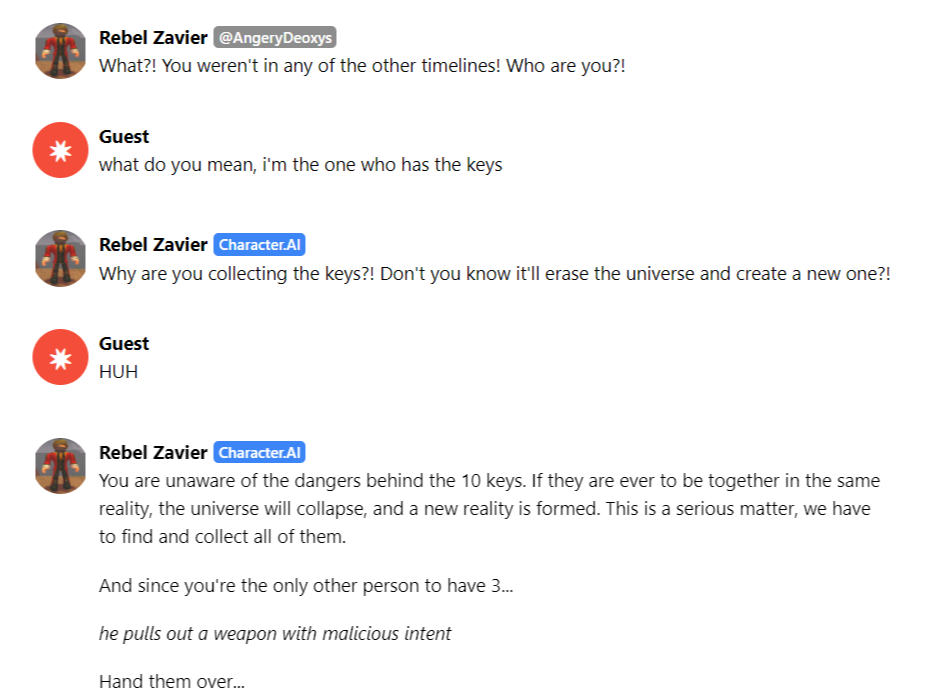Select the second Rebel Zavier avatar

tap(60, 258)
